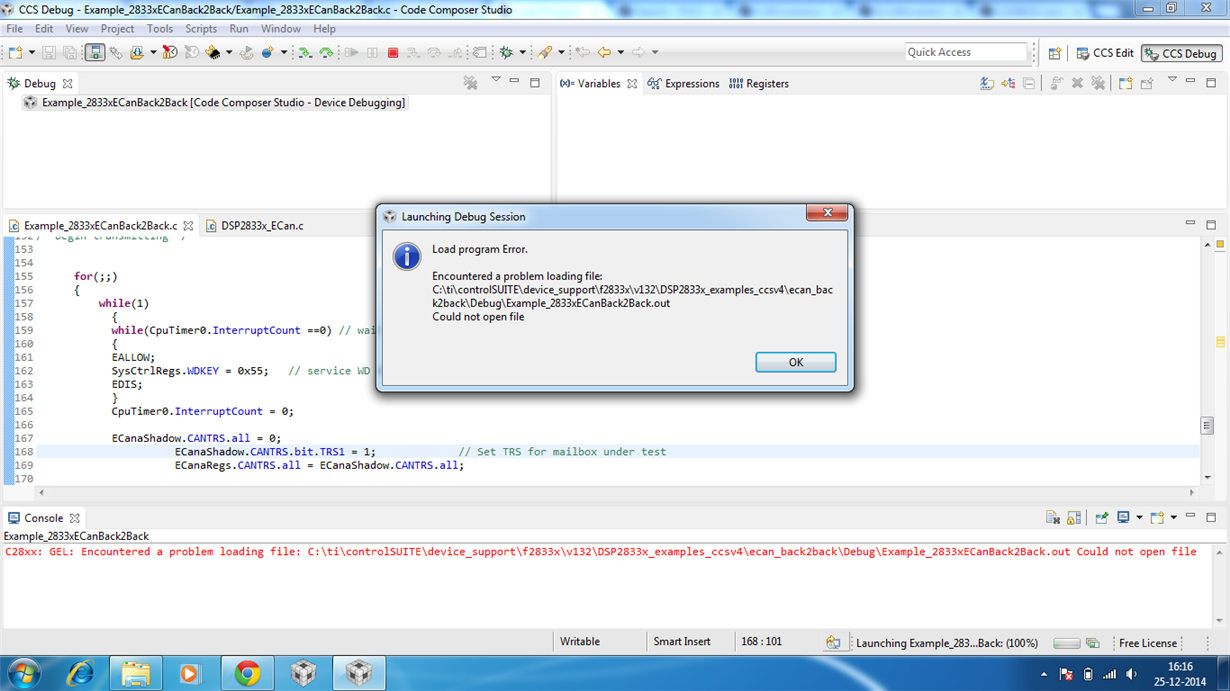Close the Example_2833xECanBack2Back.c editor tab
This screenshot has width=1230, height=691.
(188, 226)
